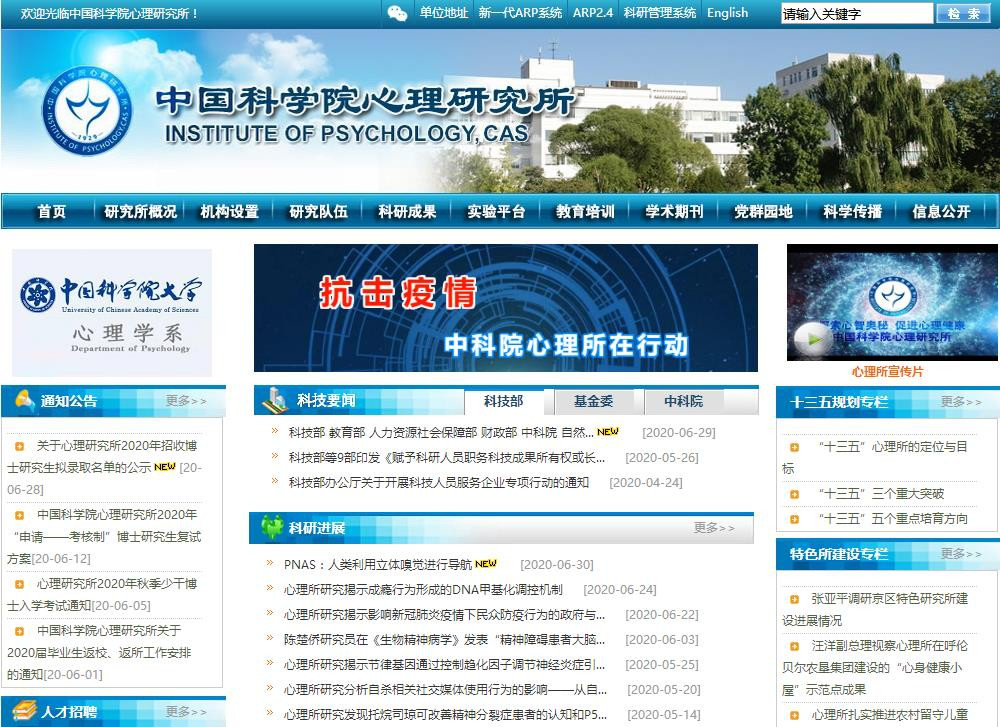
Task: Open 研究所概况 menu item
Action: pyautogui.click(x=140, y=212)
